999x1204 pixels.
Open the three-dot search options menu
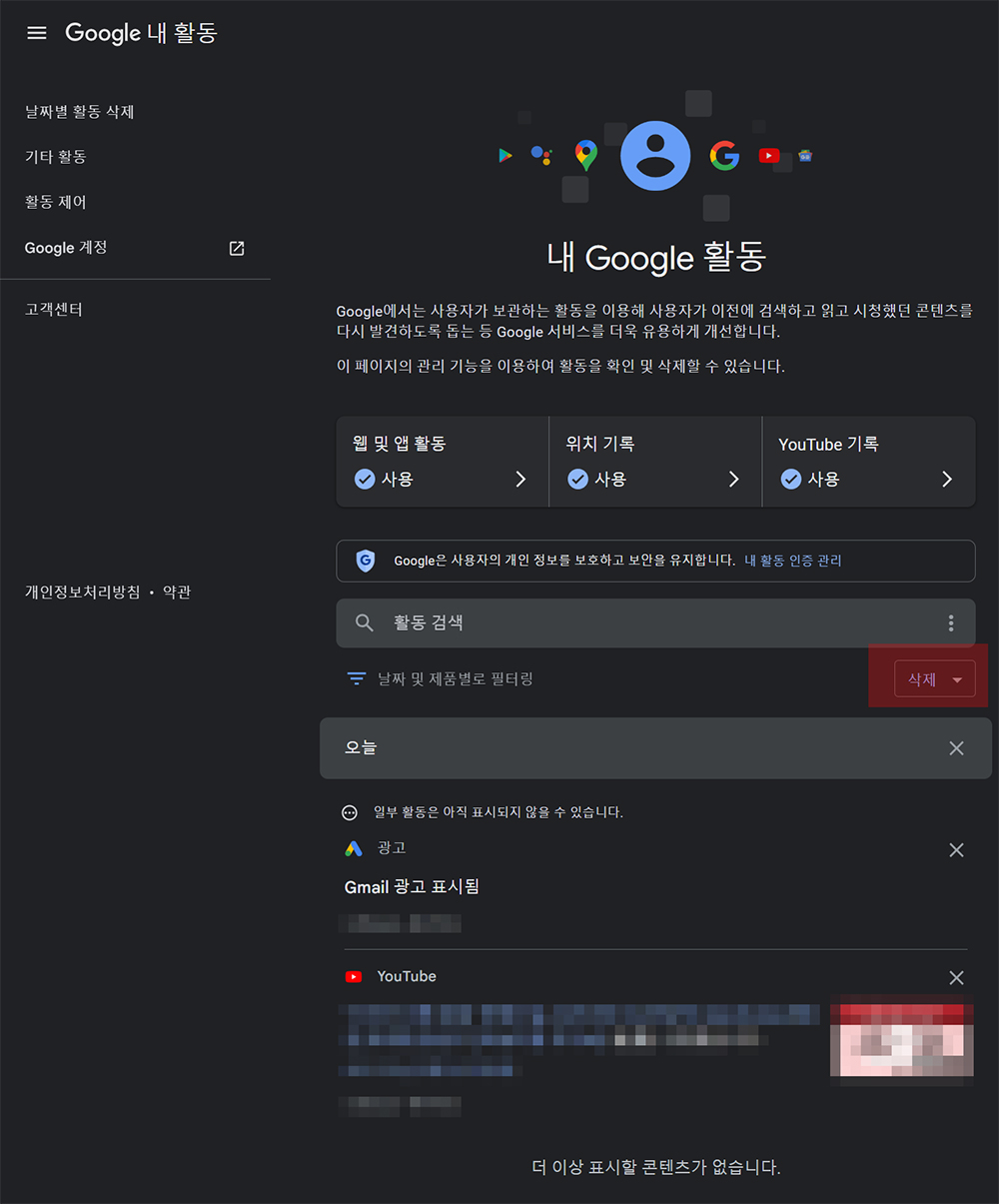[951, 622]
